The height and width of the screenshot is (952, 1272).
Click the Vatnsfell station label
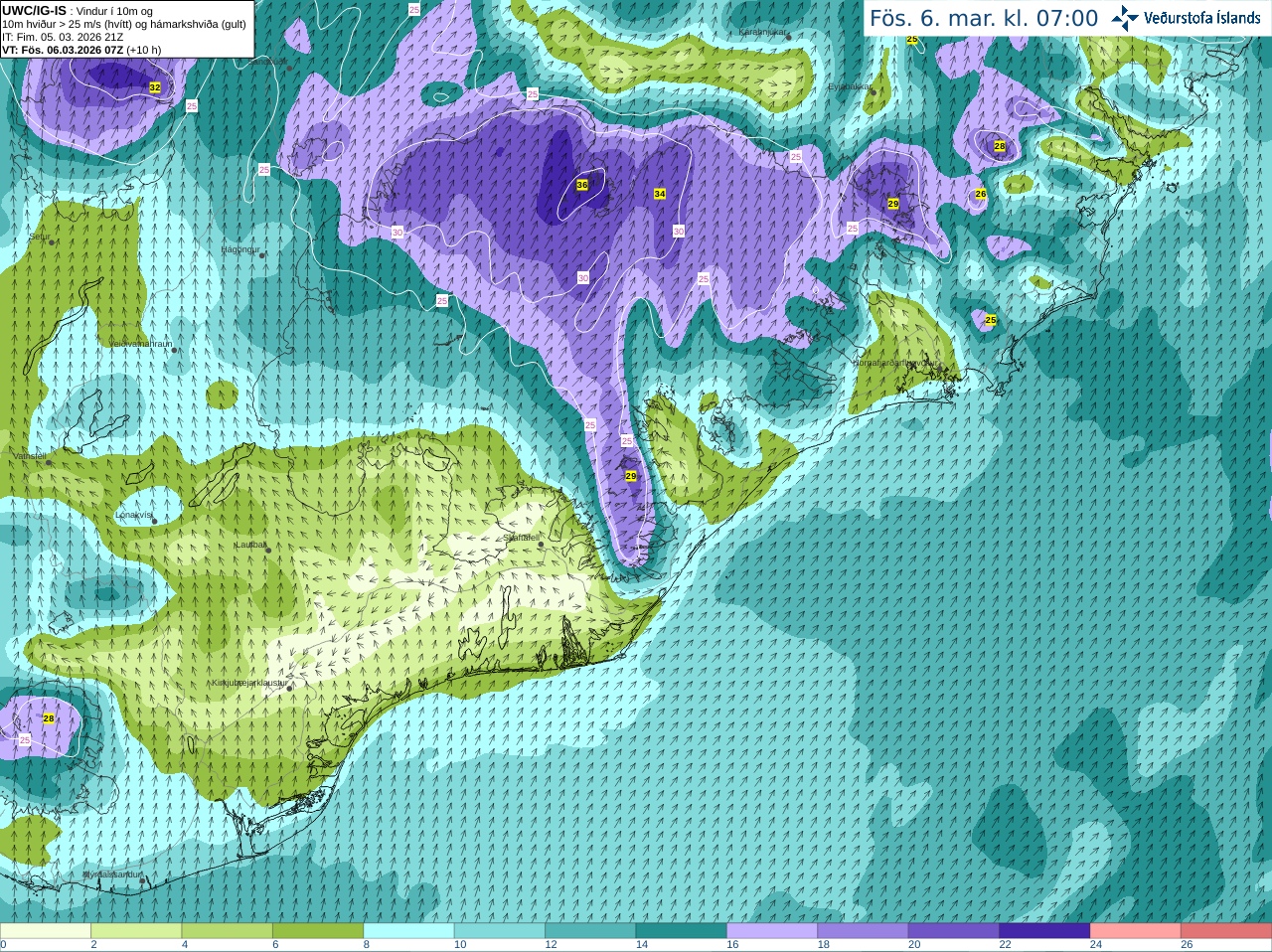pyautogui.click(x=30, y=456)
